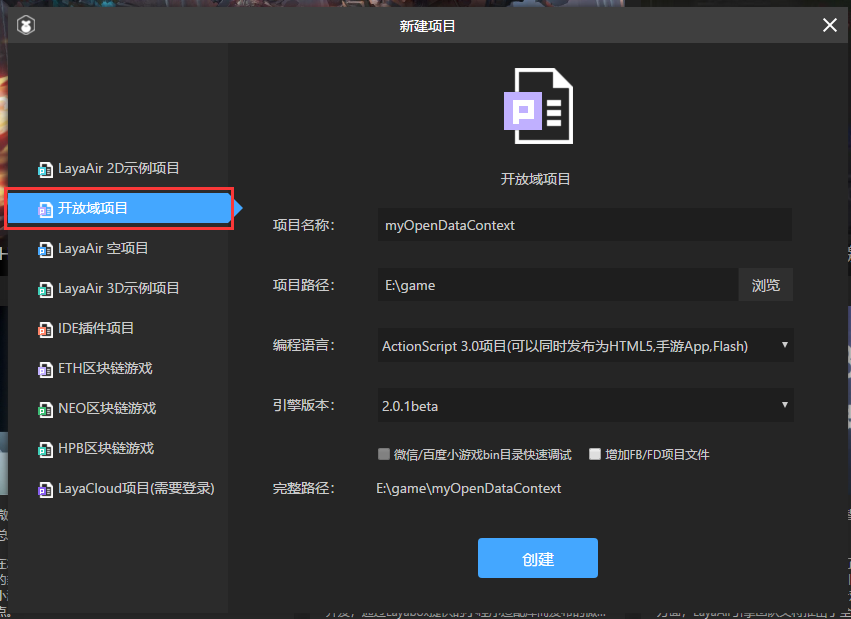Click the 项目名称 label
Screen dimensions: 851x619
point(303,225)
